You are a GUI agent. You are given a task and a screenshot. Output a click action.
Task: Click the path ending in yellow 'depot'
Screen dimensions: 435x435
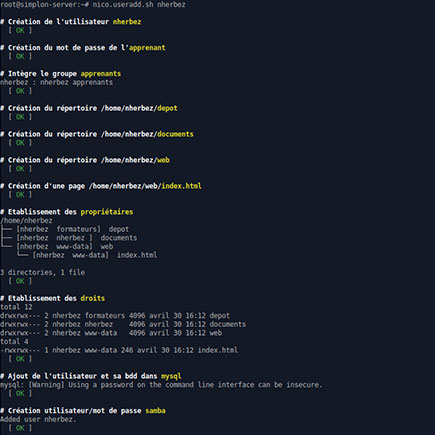pos(139,108)
